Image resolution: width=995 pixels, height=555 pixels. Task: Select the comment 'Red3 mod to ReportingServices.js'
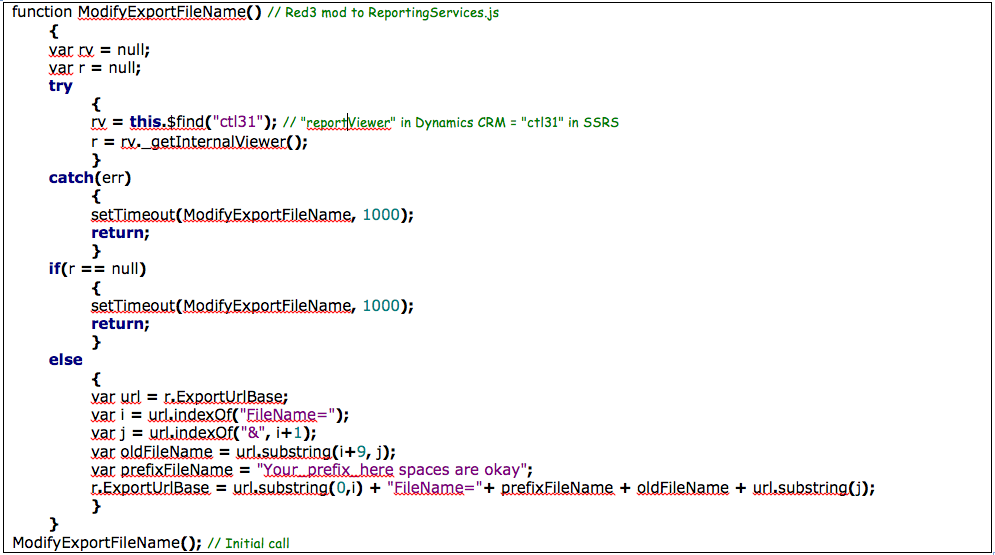pyautogui.click(x=383, y=13)
